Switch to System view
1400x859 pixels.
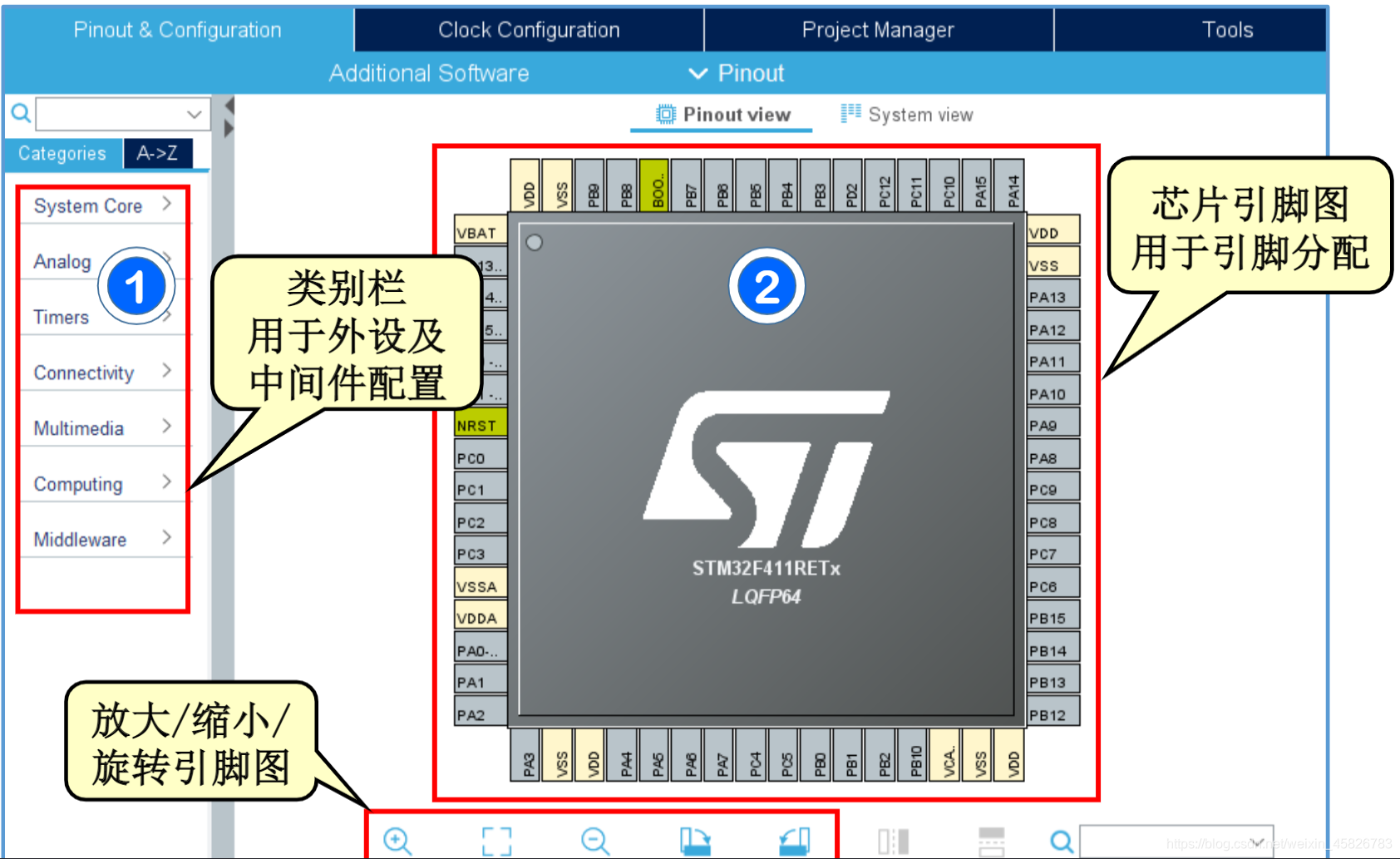coord(906,115)
